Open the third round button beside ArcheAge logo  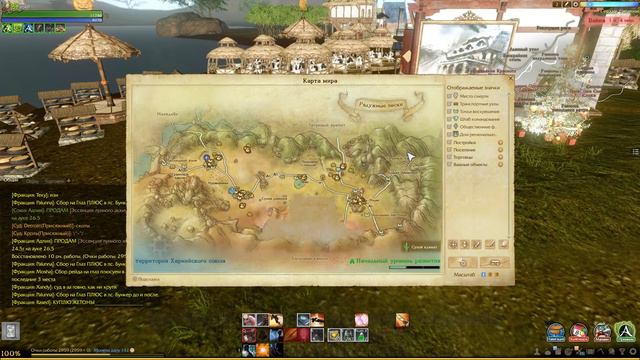pos(602,332)
